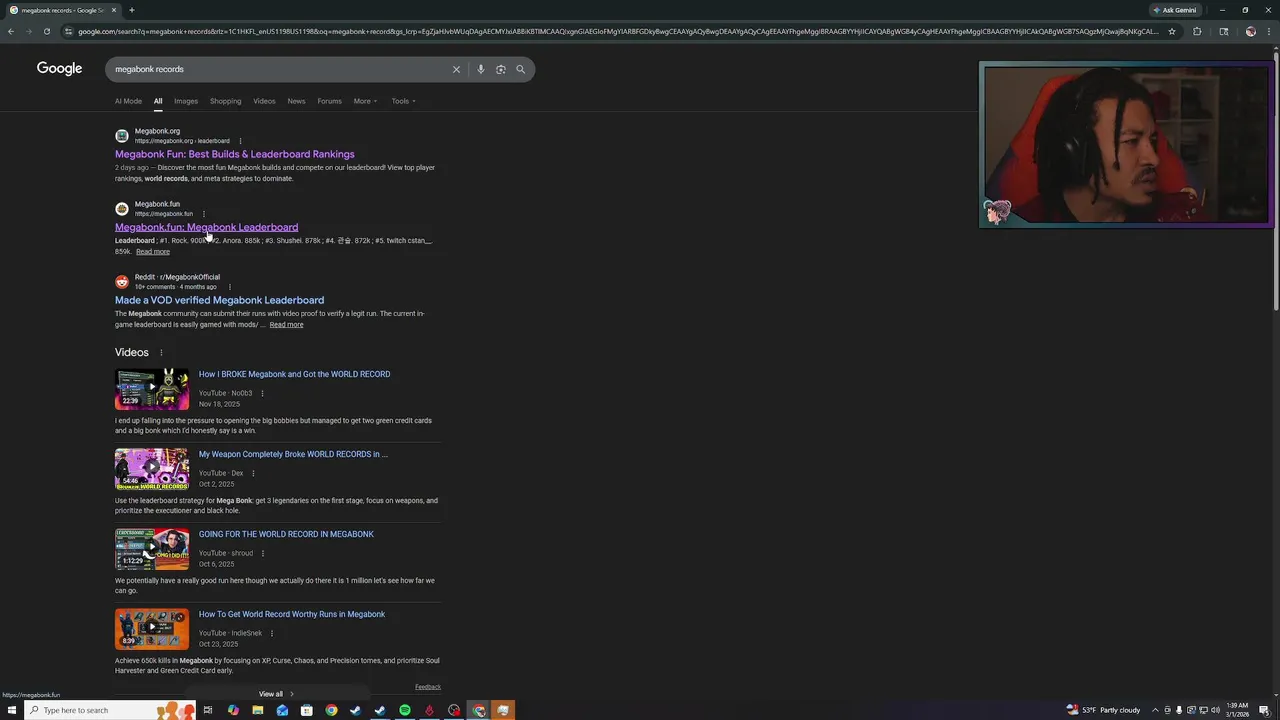Open the Windows Start menu
Image resolution: width=1280 pixels, height=720 pixels.
[12, 710]
